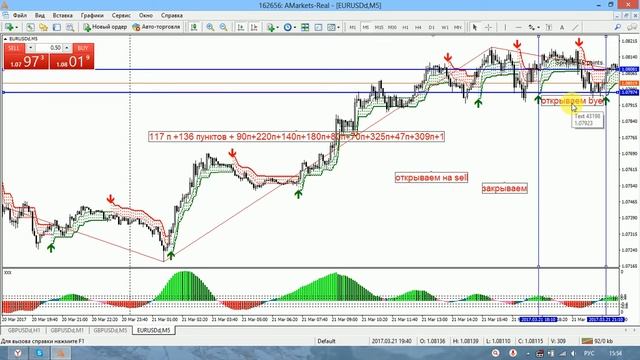The image size is (640, 360).
Task: Click the Terminal / Strategy Tester magnifier icon
Action: pos(70,27)
